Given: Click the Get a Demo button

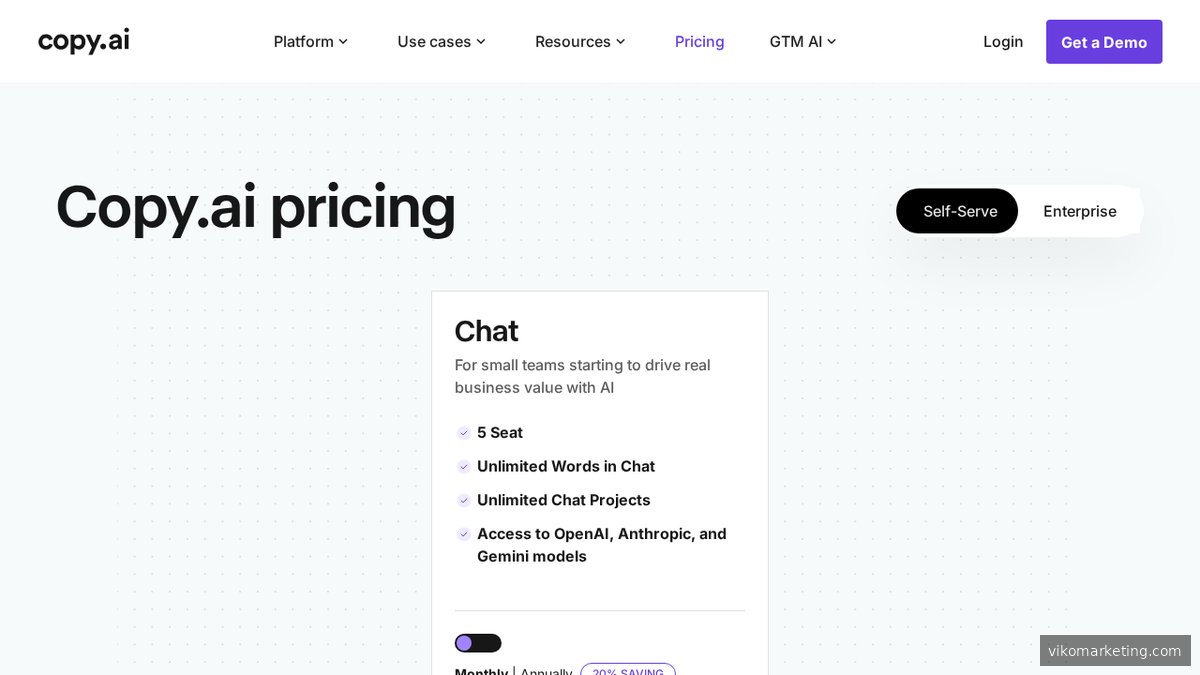Looking at the screenshot, I should click(1104, 42).
